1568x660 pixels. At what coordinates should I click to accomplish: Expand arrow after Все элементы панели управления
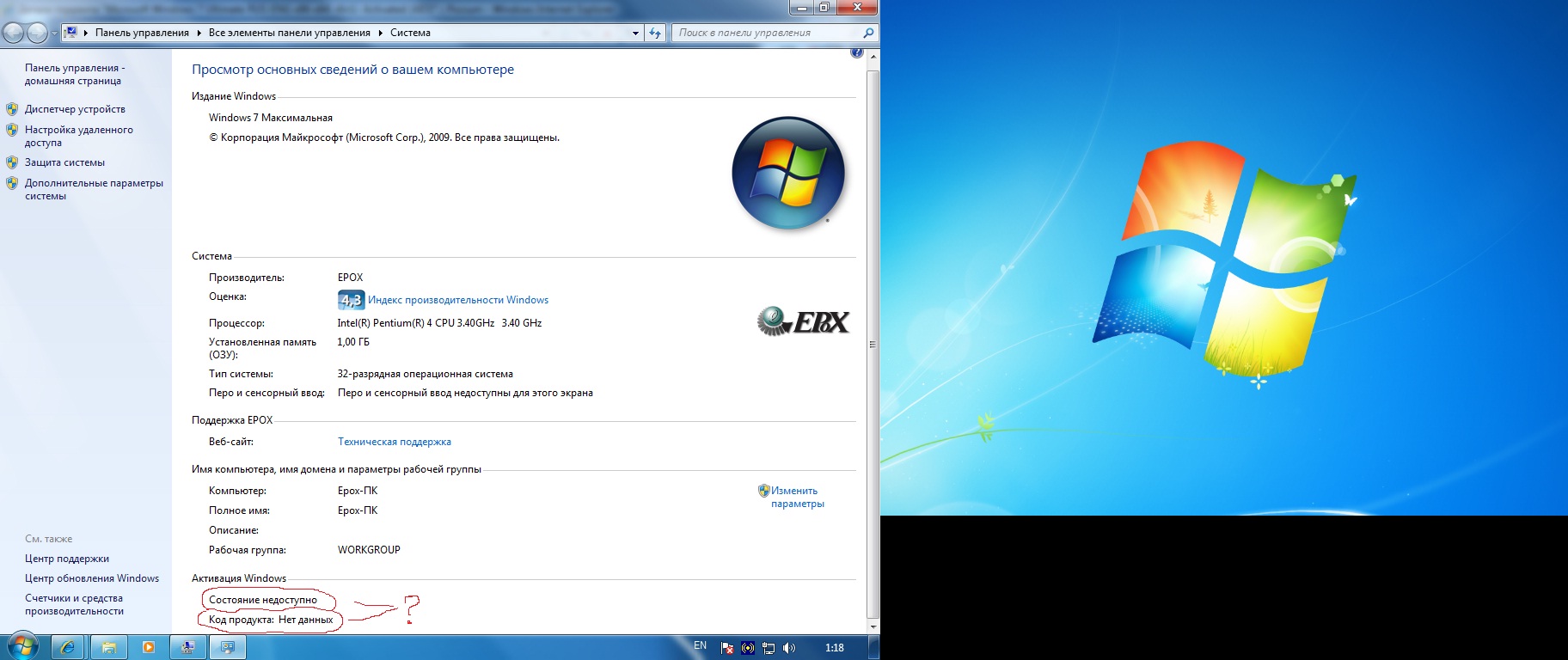point(381,33)
